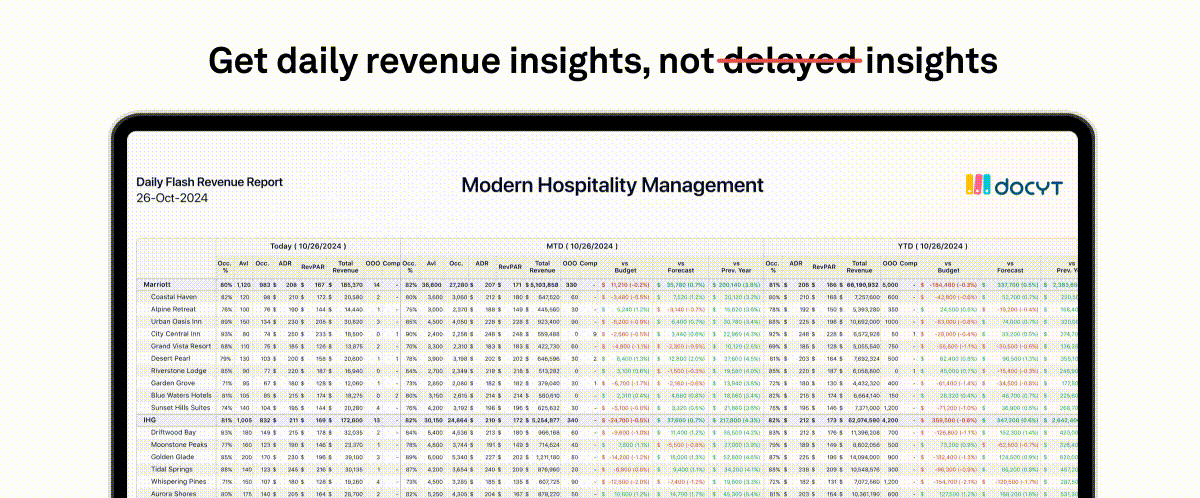Click the headline about daily revenue insights
The width and height of the screenshot is (1200, 498).
(x=603, y=61)
